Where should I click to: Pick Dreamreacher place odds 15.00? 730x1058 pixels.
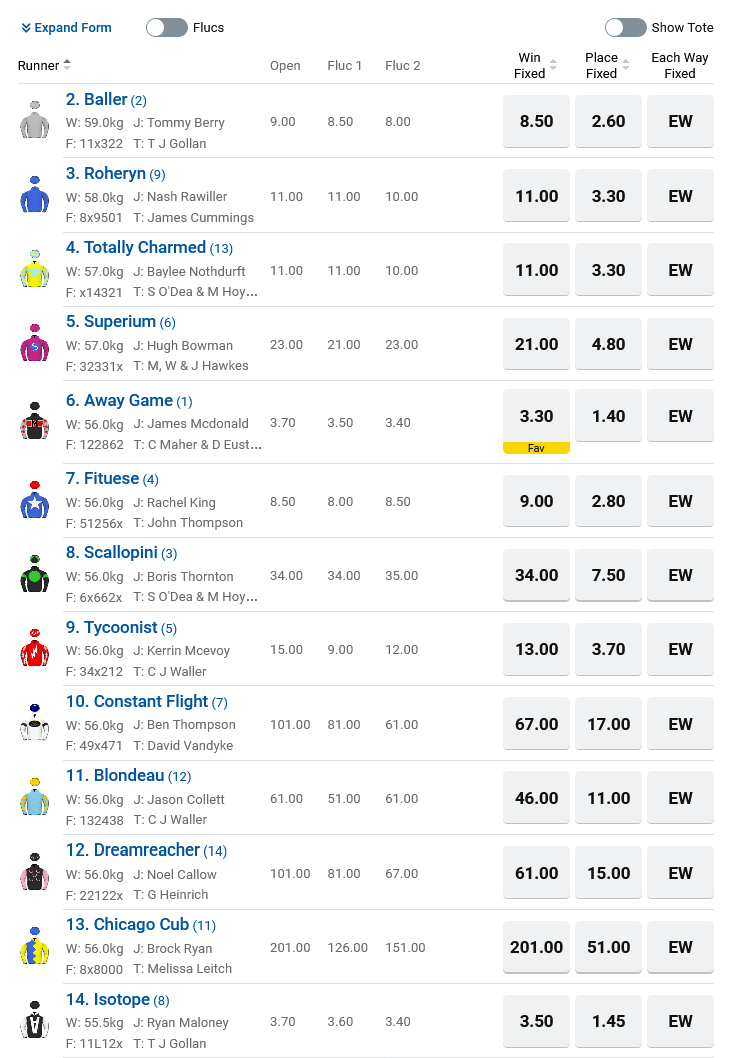click(608, 873)
